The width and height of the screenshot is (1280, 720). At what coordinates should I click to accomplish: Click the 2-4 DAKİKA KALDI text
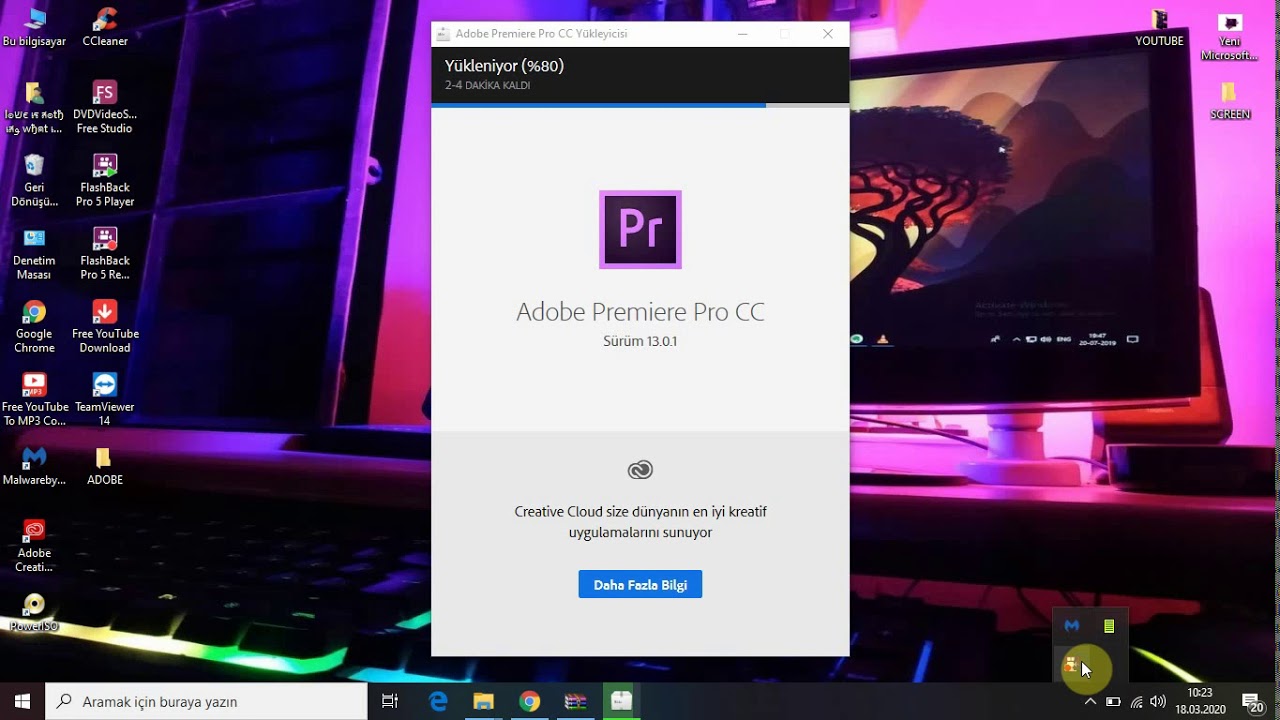click(x=487, y=86)
